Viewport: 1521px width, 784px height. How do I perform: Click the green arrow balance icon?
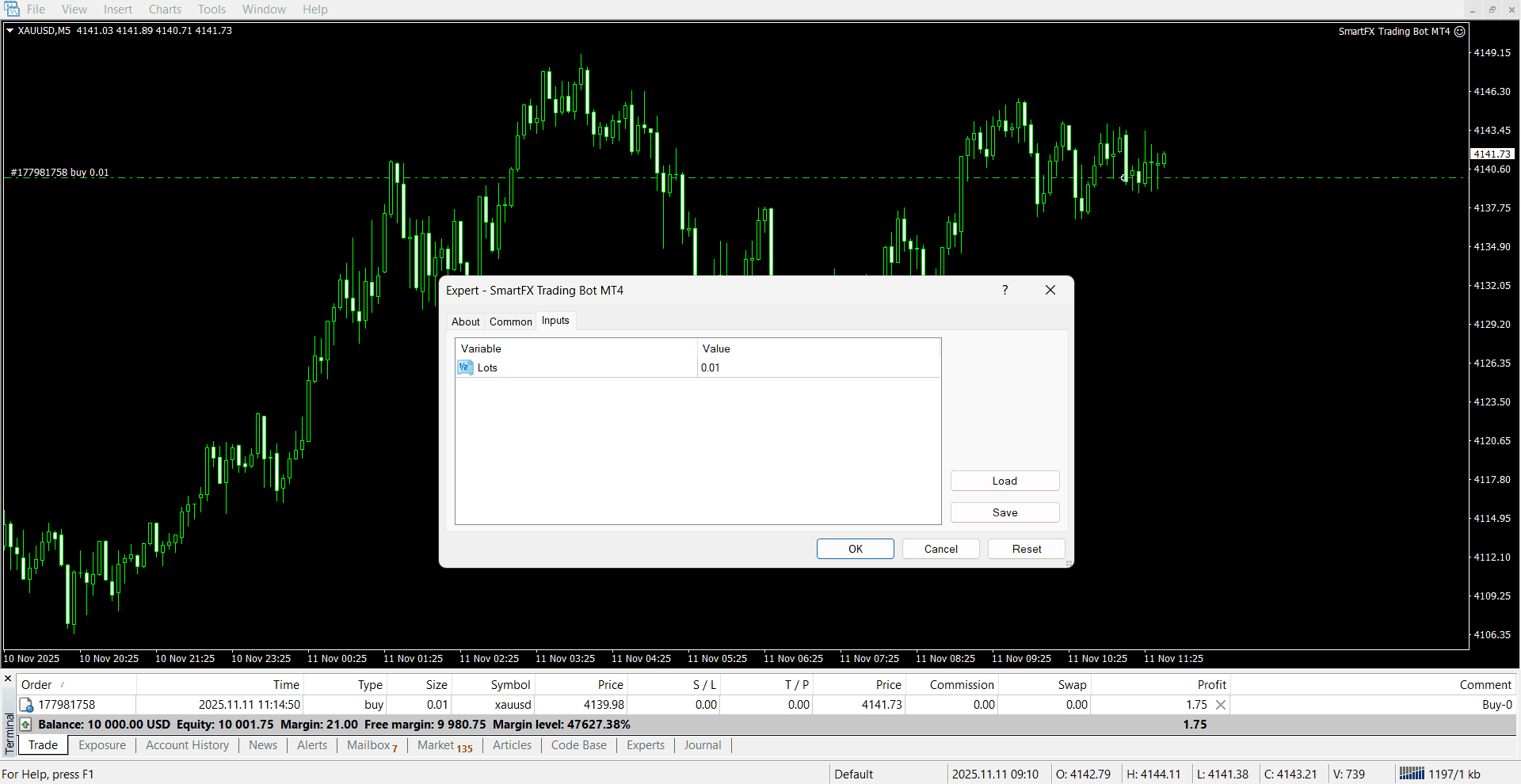point(26,725)
